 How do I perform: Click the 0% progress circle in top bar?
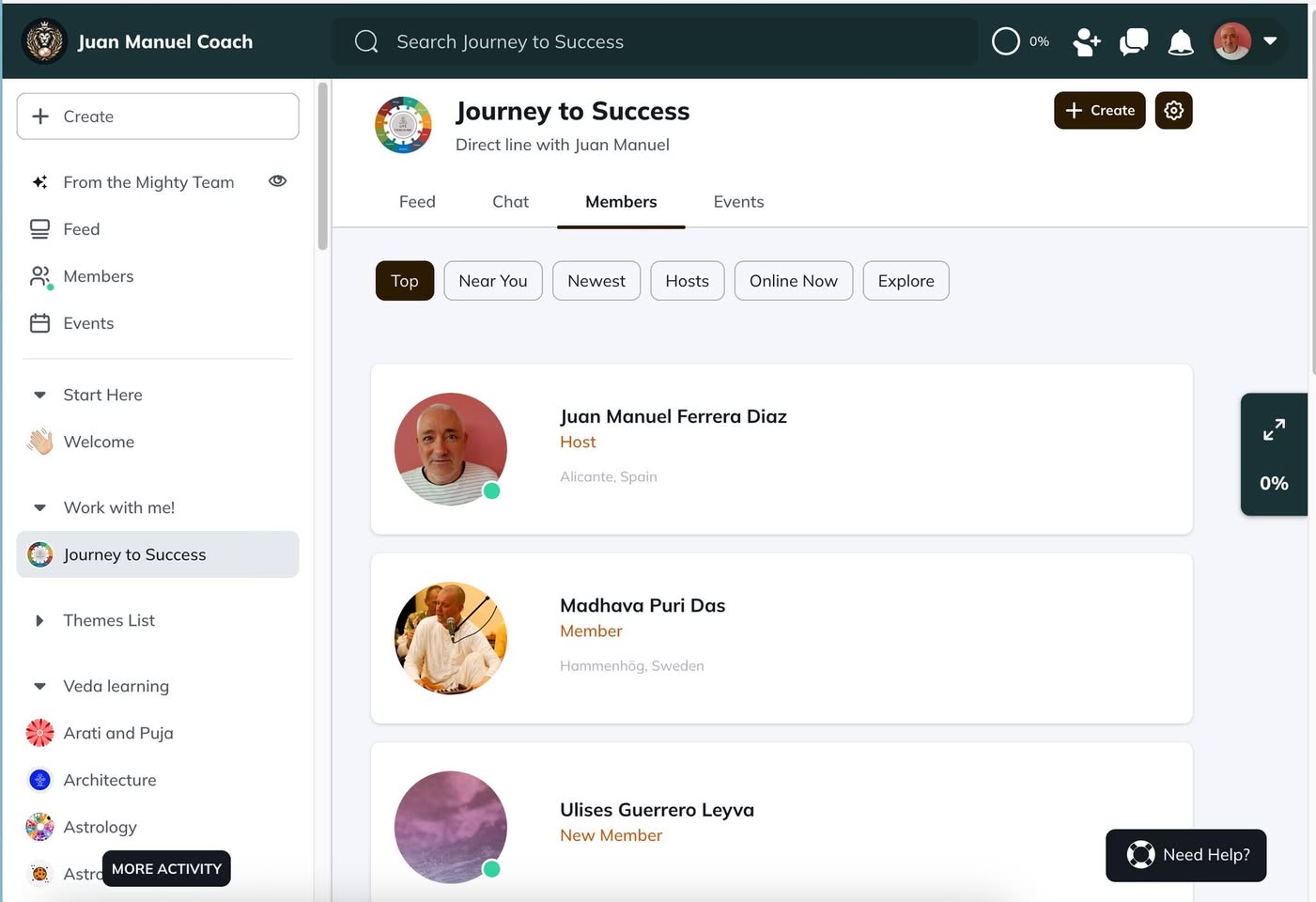click(x=1006, y=41)
